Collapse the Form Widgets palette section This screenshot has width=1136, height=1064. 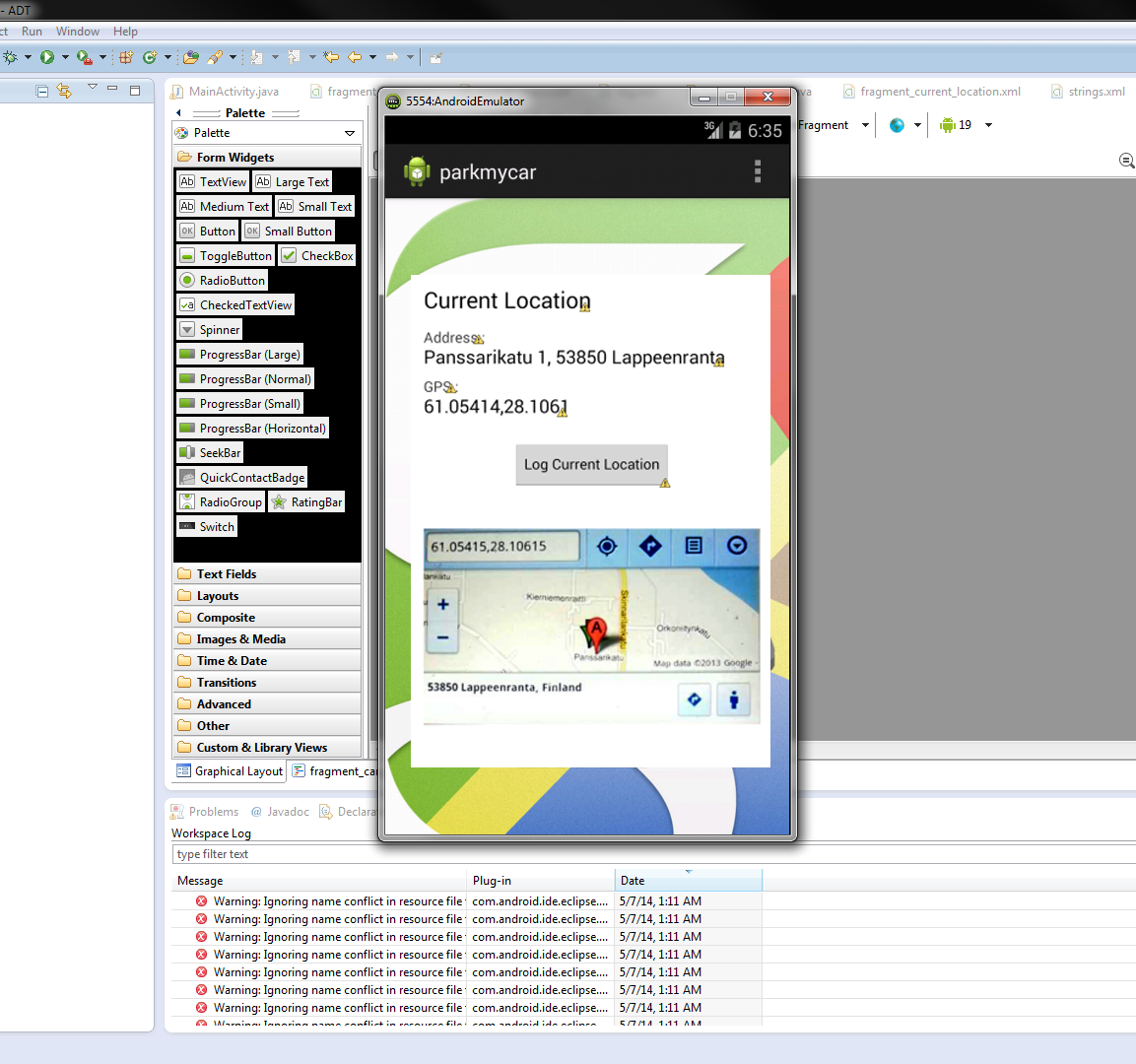tap(267, 158)
